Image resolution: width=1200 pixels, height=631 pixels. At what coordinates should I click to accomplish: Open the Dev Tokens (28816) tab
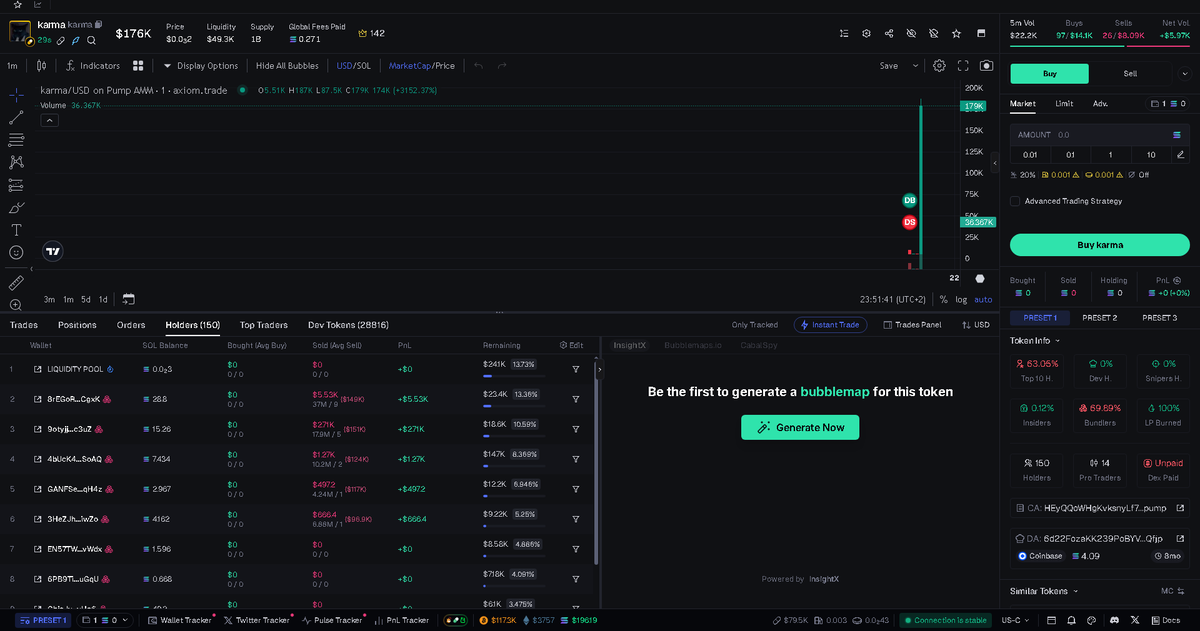coord(348,325)
